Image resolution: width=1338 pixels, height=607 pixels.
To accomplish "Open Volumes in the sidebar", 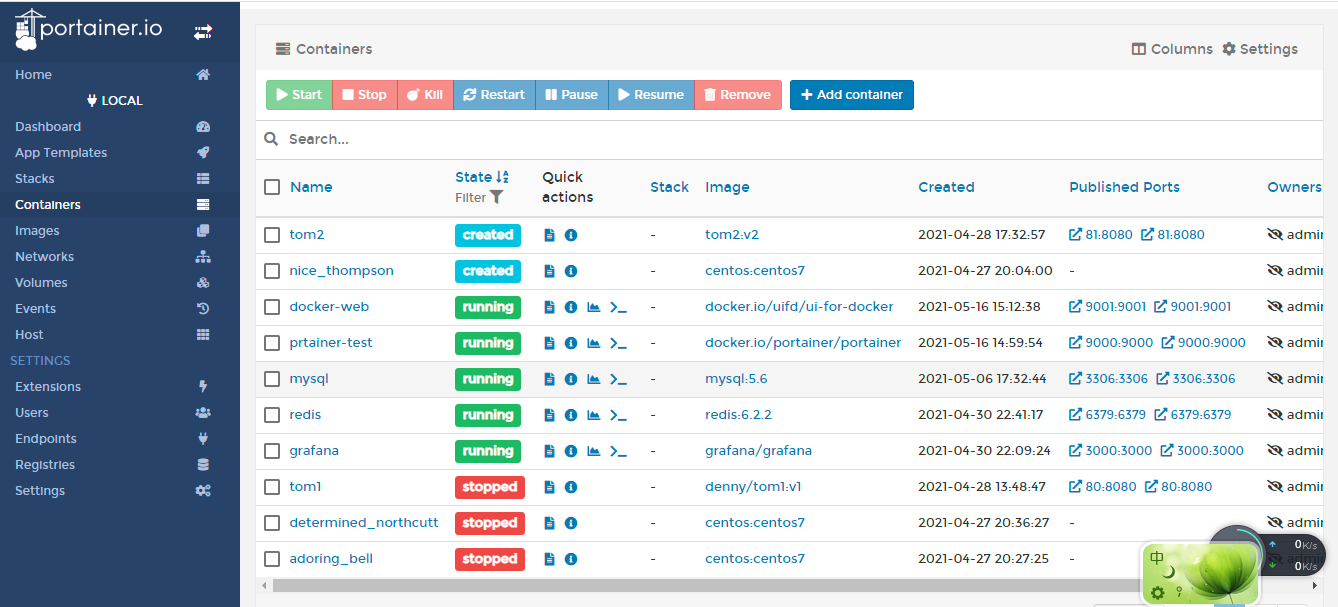I will pos(120,283).
